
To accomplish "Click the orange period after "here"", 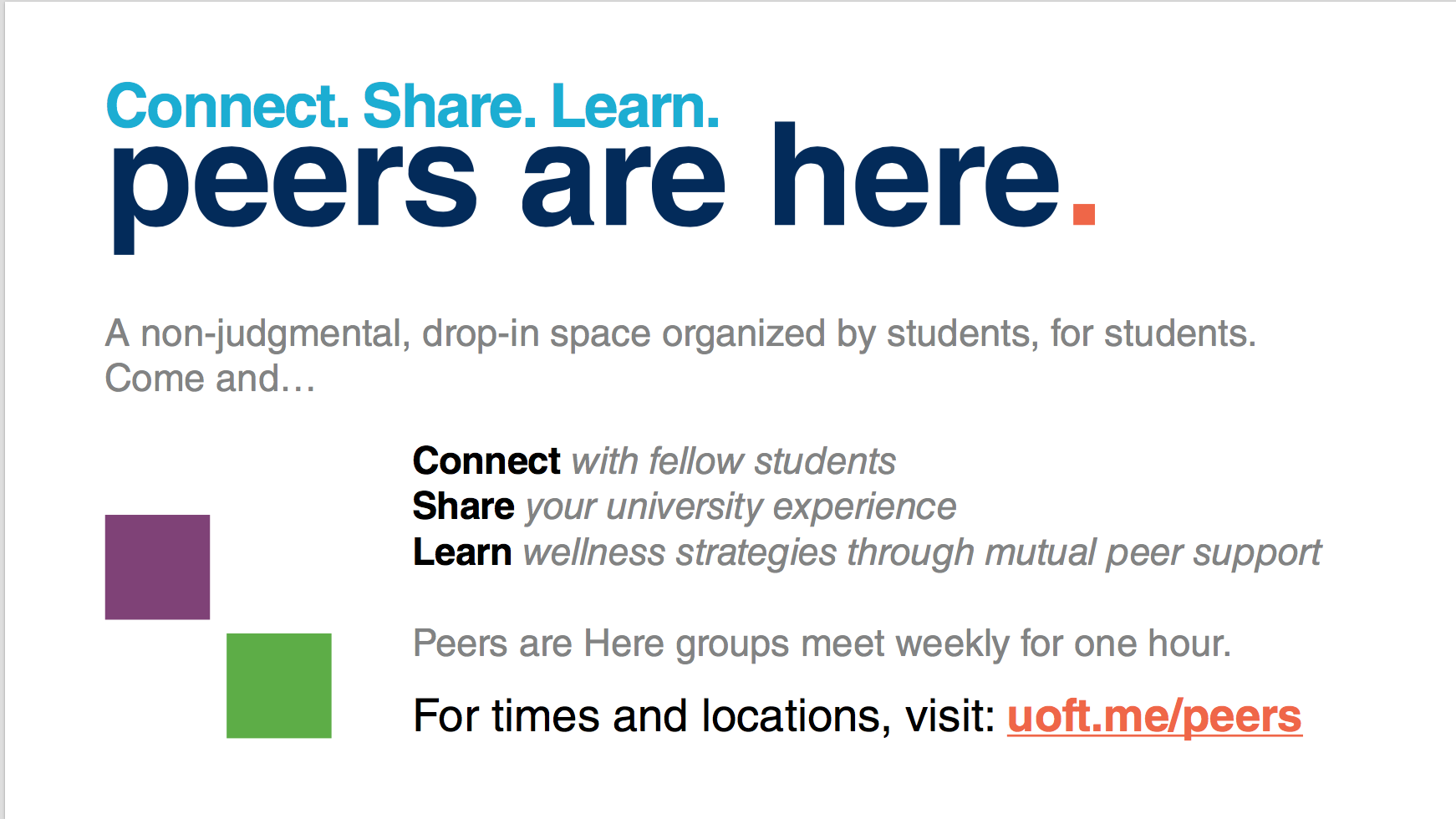I will (x=1083, y=214).
